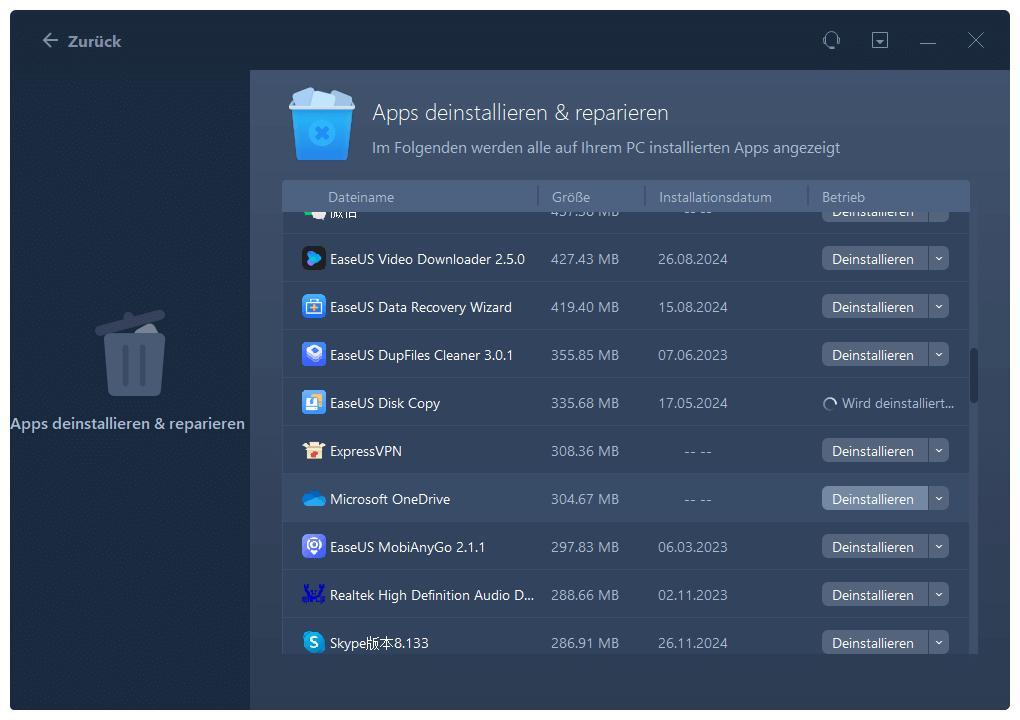Click the install date 06.03.2023

coord(693,547)
